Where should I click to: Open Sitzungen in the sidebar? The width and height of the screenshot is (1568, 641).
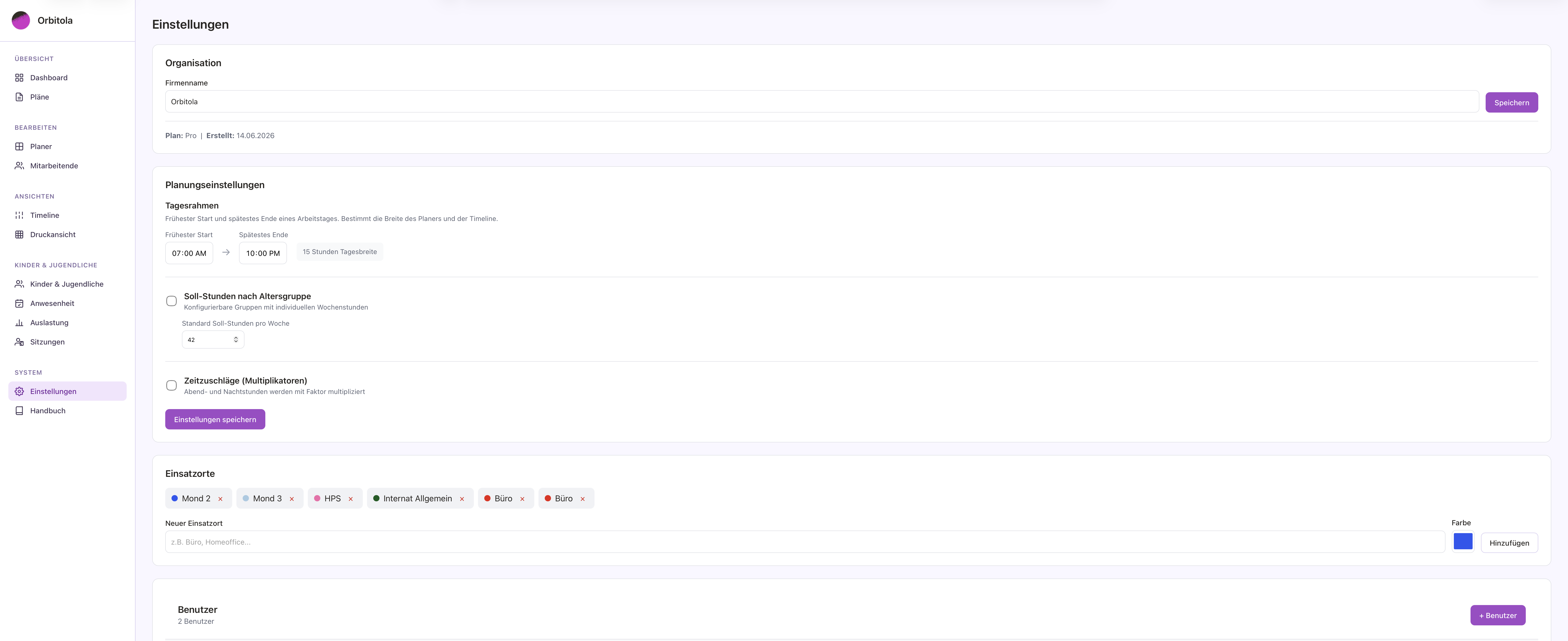point(67,342)
